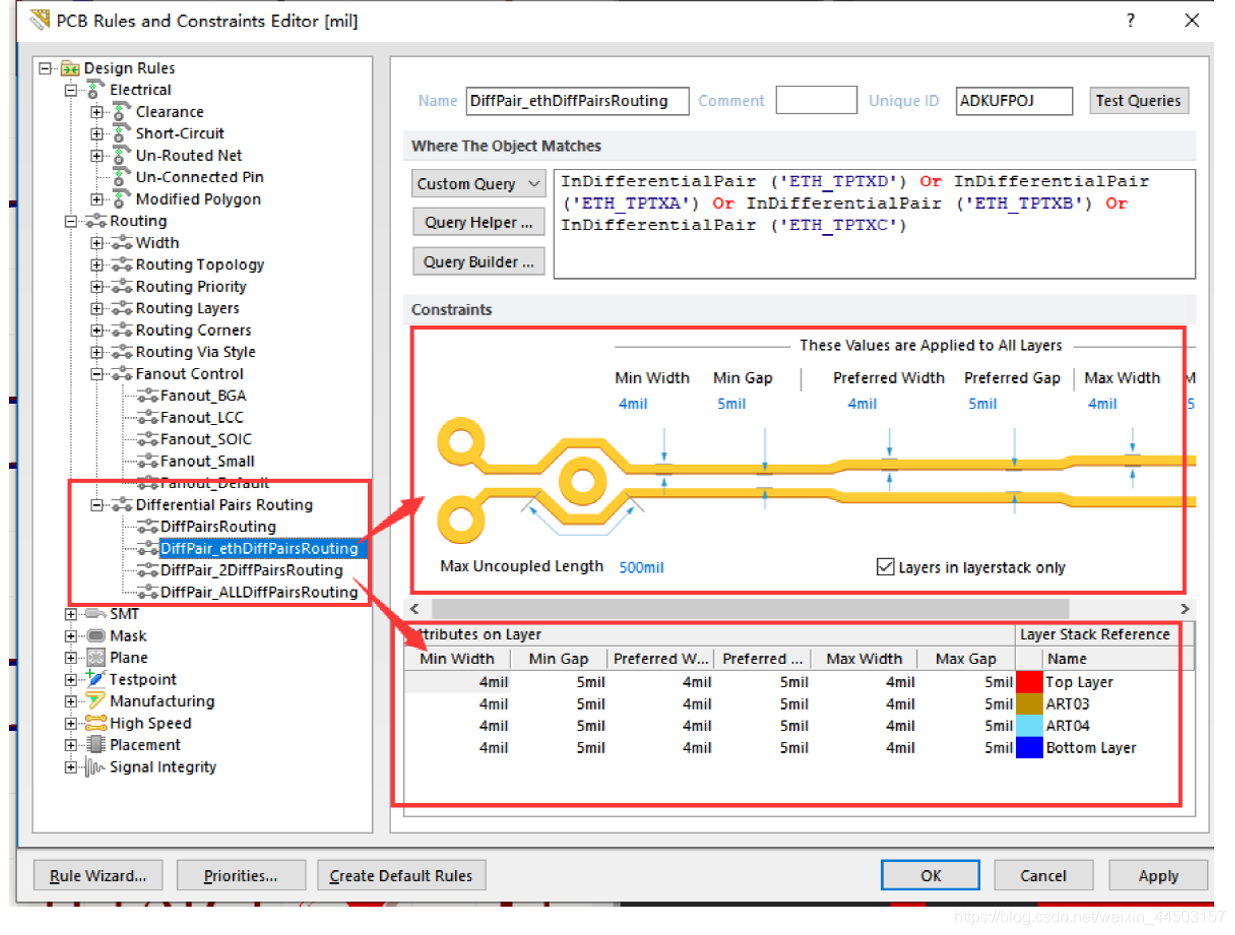Click the High Speed category icon
Image resolution: width=1235 pixels, height=935 pixels.
click(96, 723)
